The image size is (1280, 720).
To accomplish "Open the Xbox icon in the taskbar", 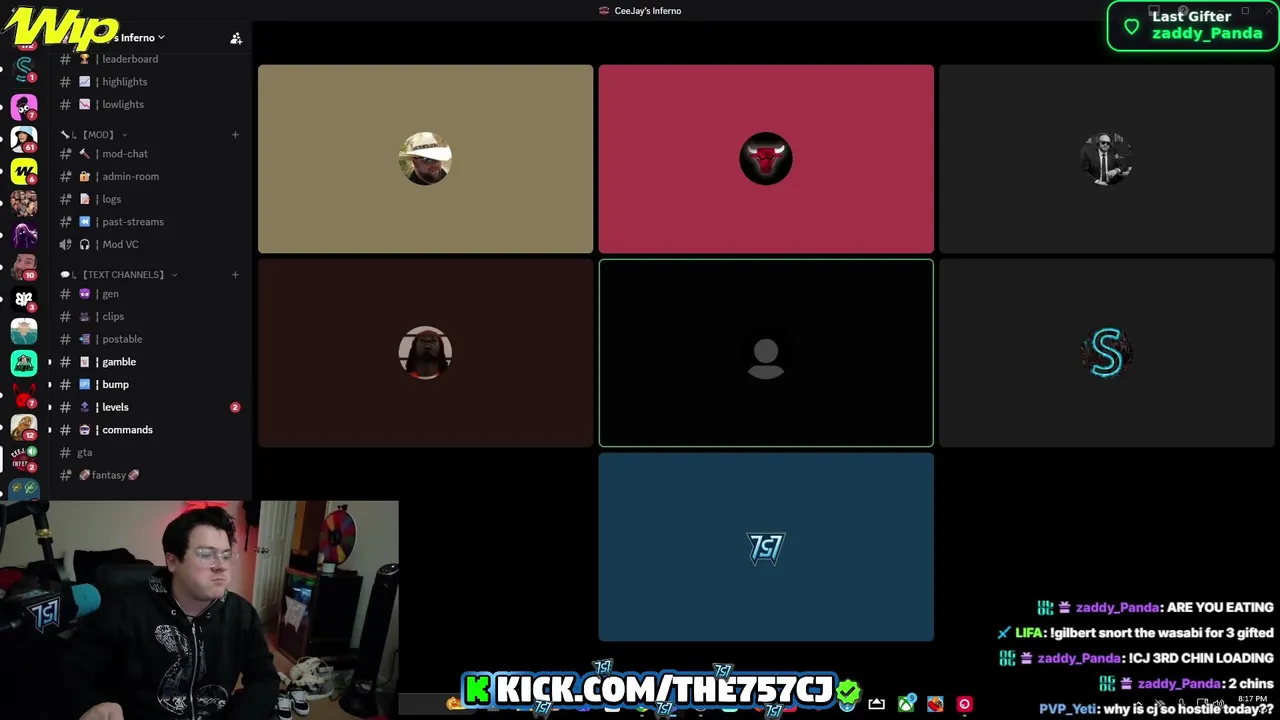I will coord(906,704).
